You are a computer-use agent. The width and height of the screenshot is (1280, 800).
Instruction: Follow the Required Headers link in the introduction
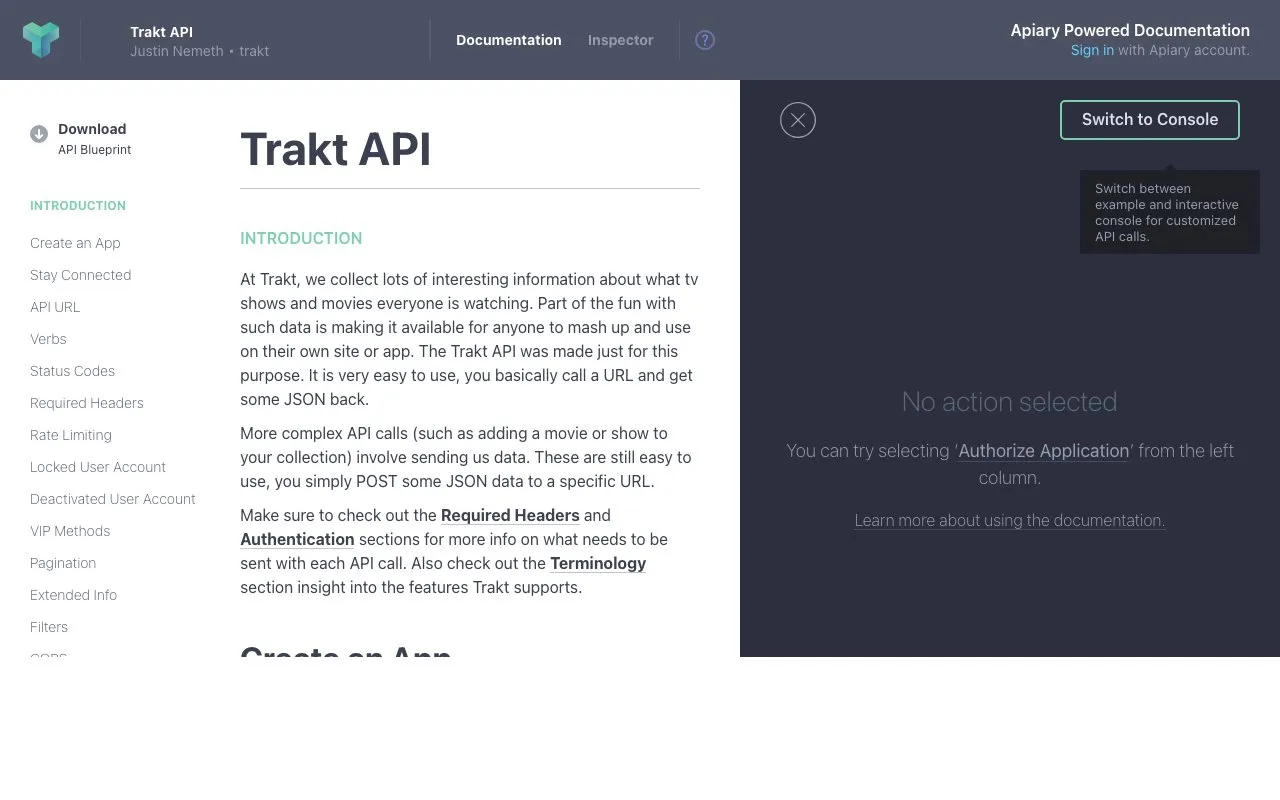click(510, 515)
